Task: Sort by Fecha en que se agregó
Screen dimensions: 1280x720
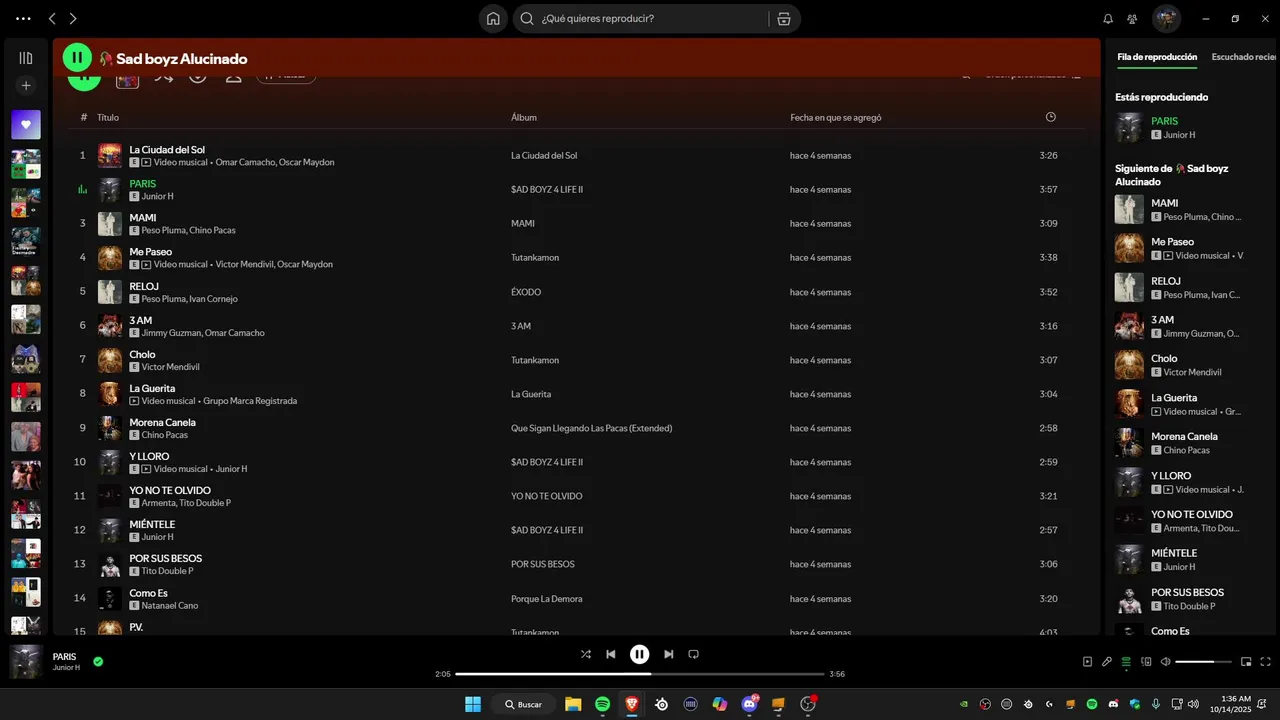Action: 835,117
